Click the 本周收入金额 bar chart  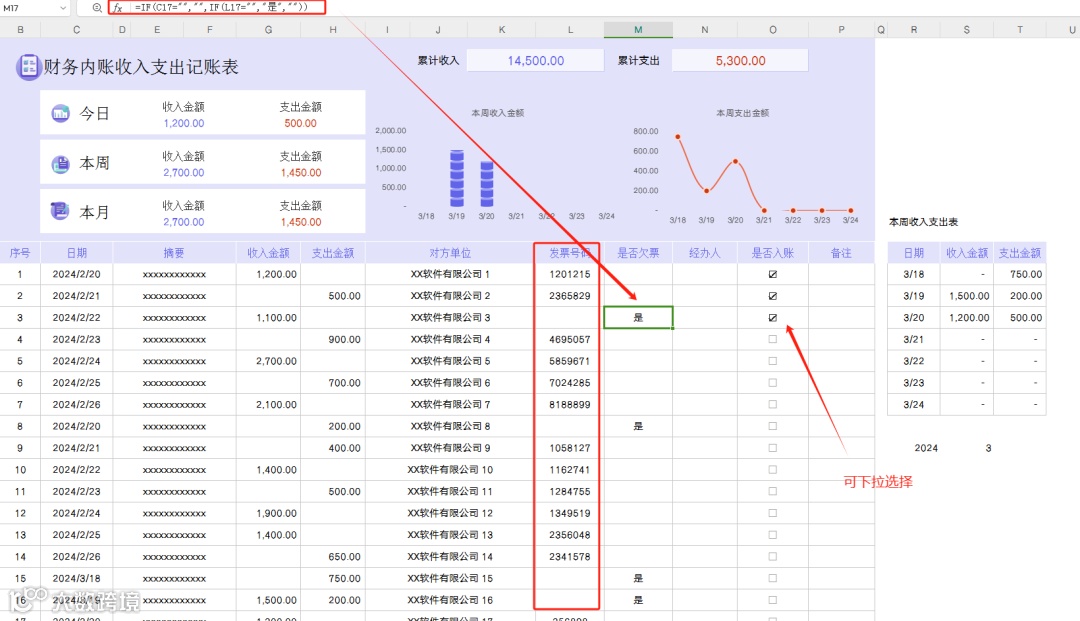click(497, 165)
